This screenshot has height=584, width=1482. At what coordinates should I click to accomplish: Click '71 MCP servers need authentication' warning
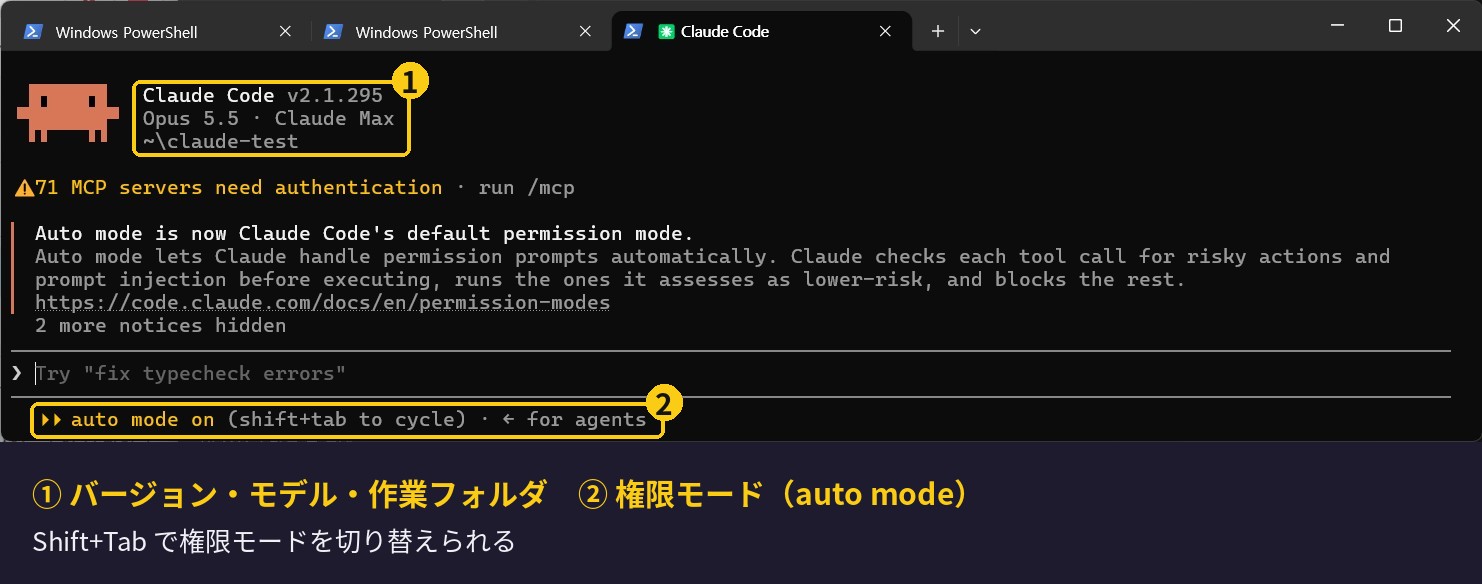pos(239,188)
